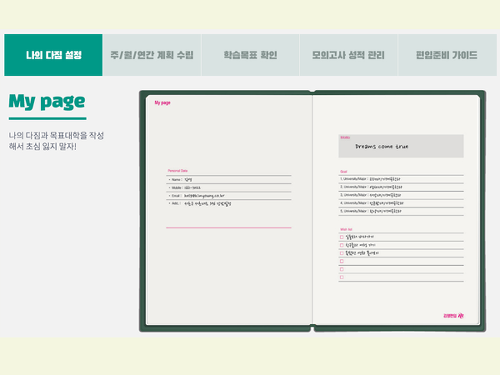The image size is (500, 375).
Task: Click goal row 3. University/Major
Action: coord(401,195)
